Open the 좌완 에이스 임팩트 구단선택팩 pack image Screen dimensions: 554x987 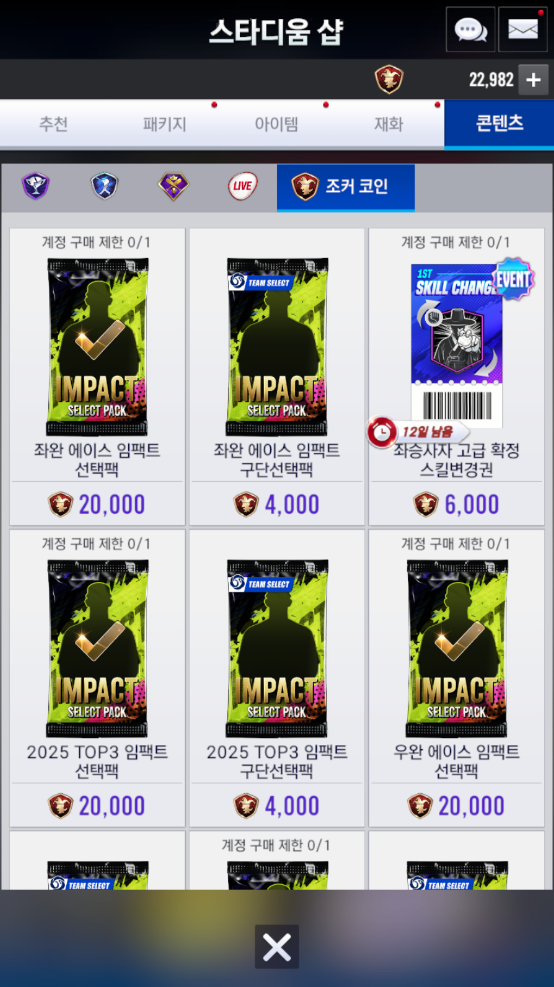tap(277, 347)
